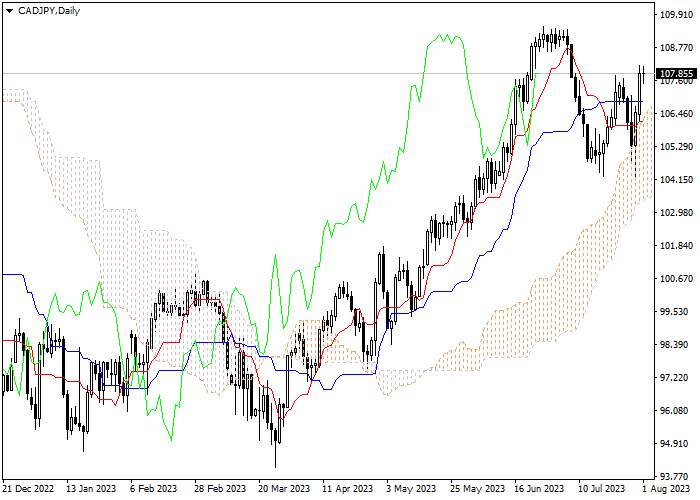Click the 13 Jan 2023 date label
Screen dimensions: 700x500
point(91,488)
